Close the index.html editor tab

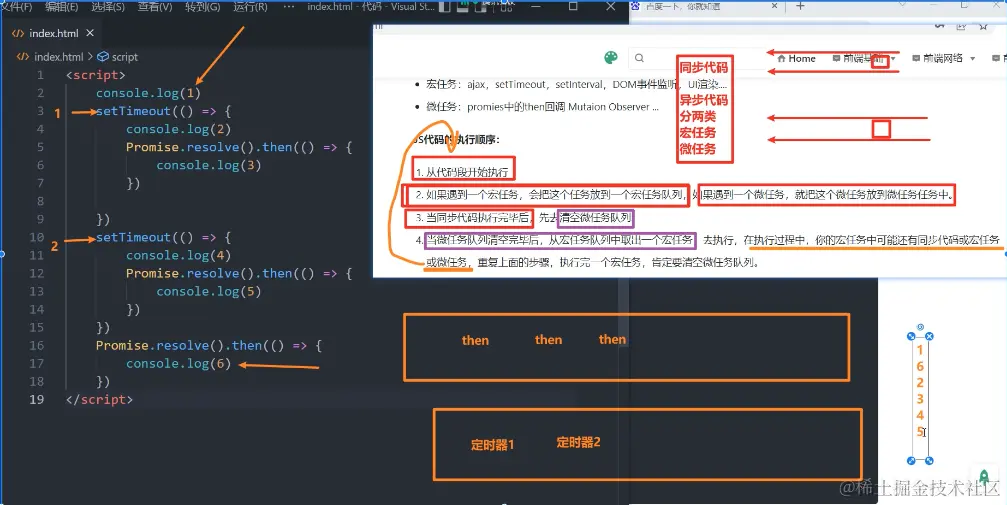tap(90, 33)
